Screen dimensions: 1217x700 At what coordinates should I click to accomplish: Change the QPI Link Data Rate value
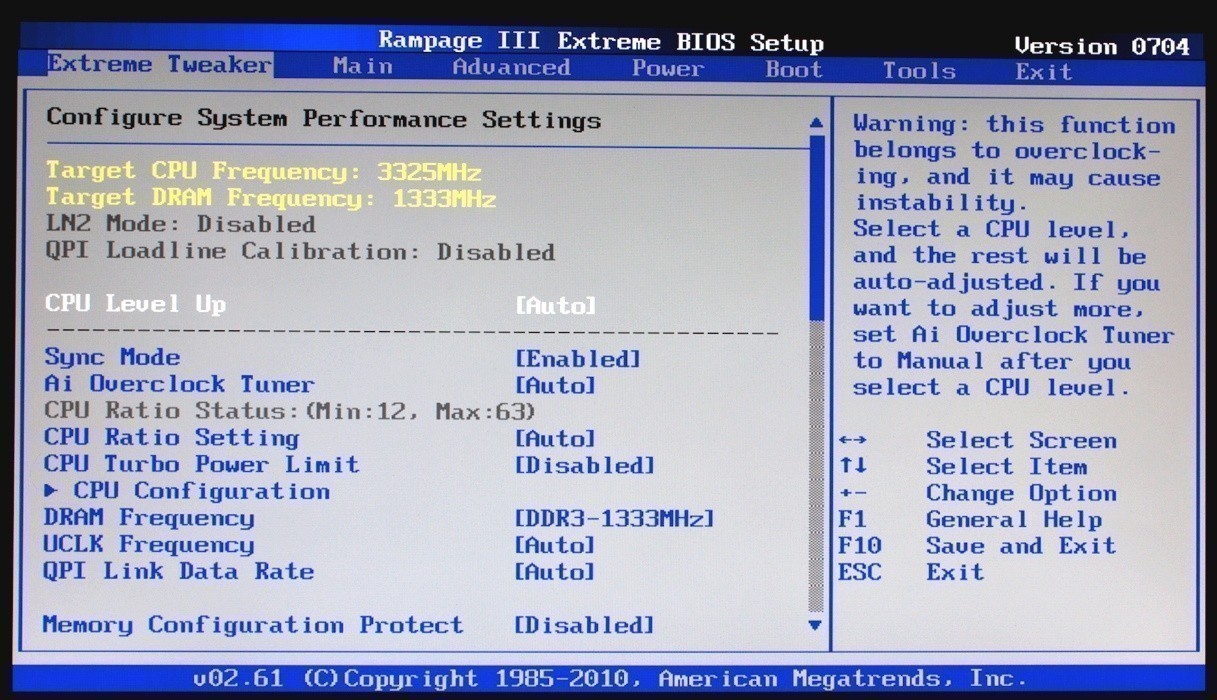pos(556,572)
